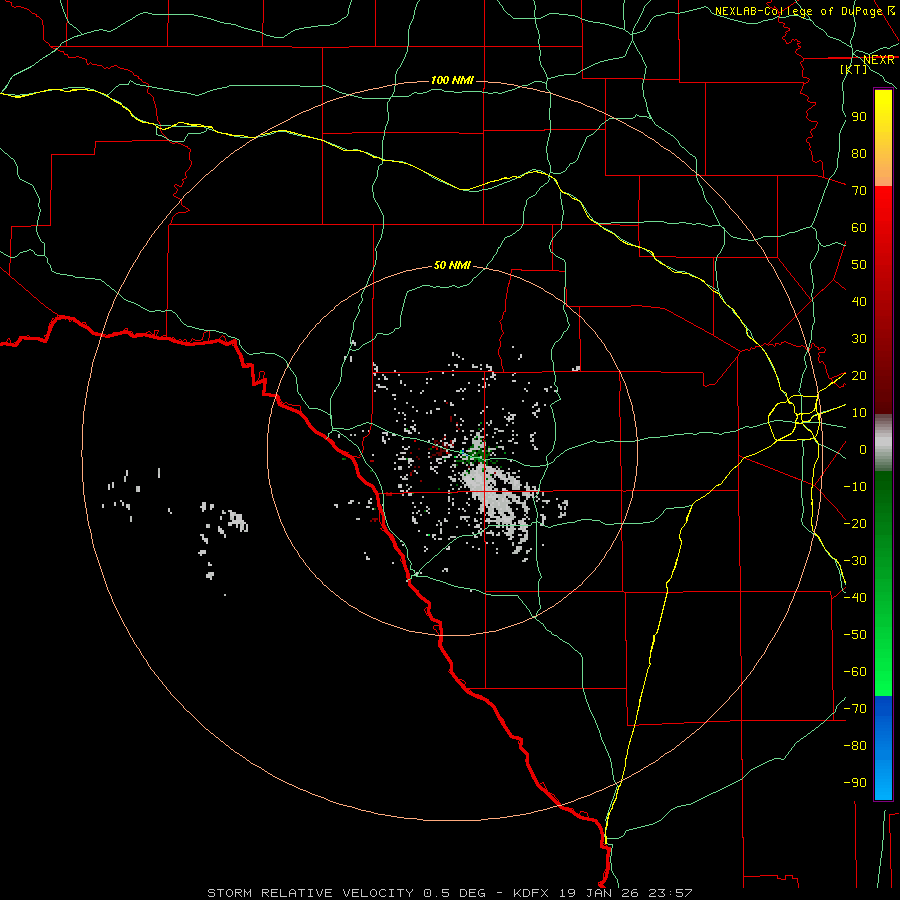Click the -90 value on the velocity scale
This screenshot has height=900, width=900.
tap(855, 783)
